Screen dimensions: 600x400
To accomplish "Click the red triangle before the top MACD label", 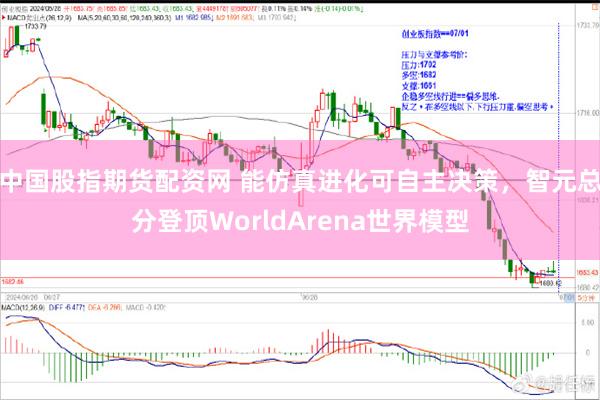I will pyautogui.click(x=3, y=18).
